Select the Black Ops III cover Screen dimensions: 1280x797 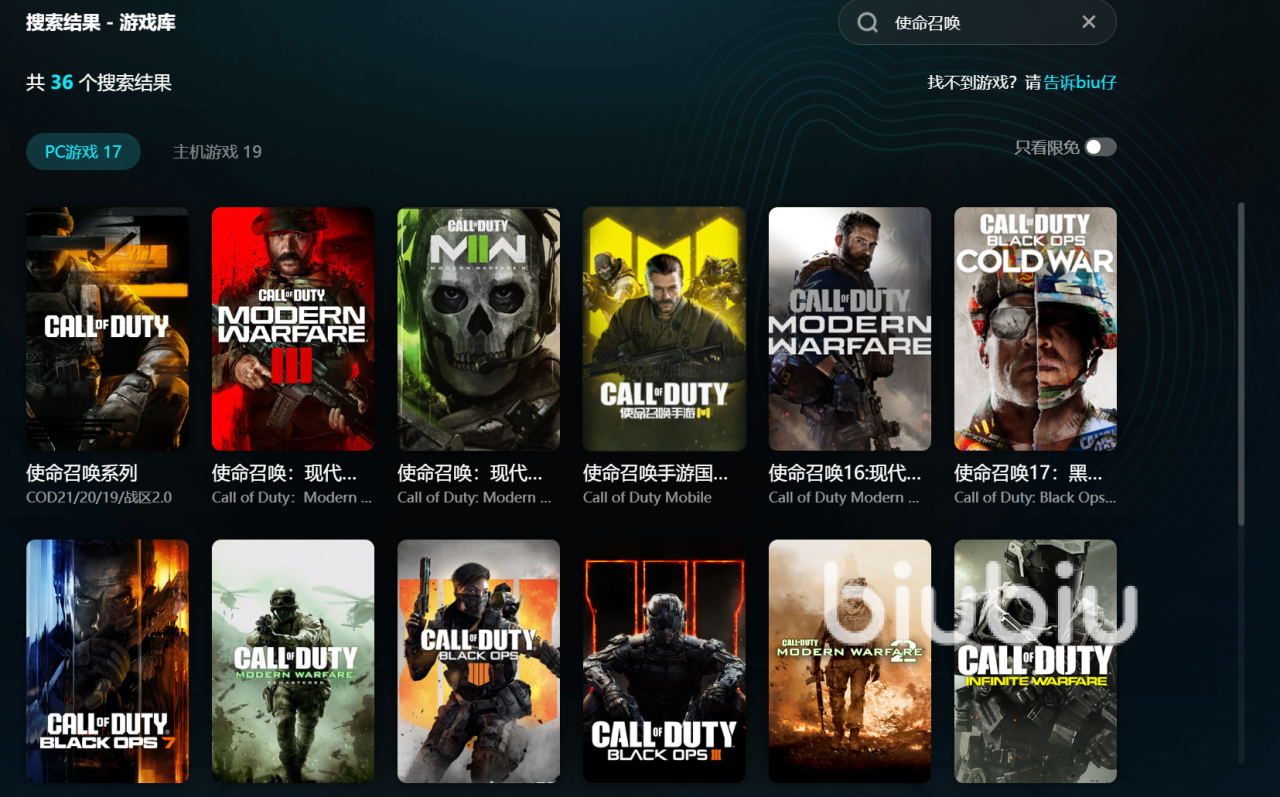[664, 661]
